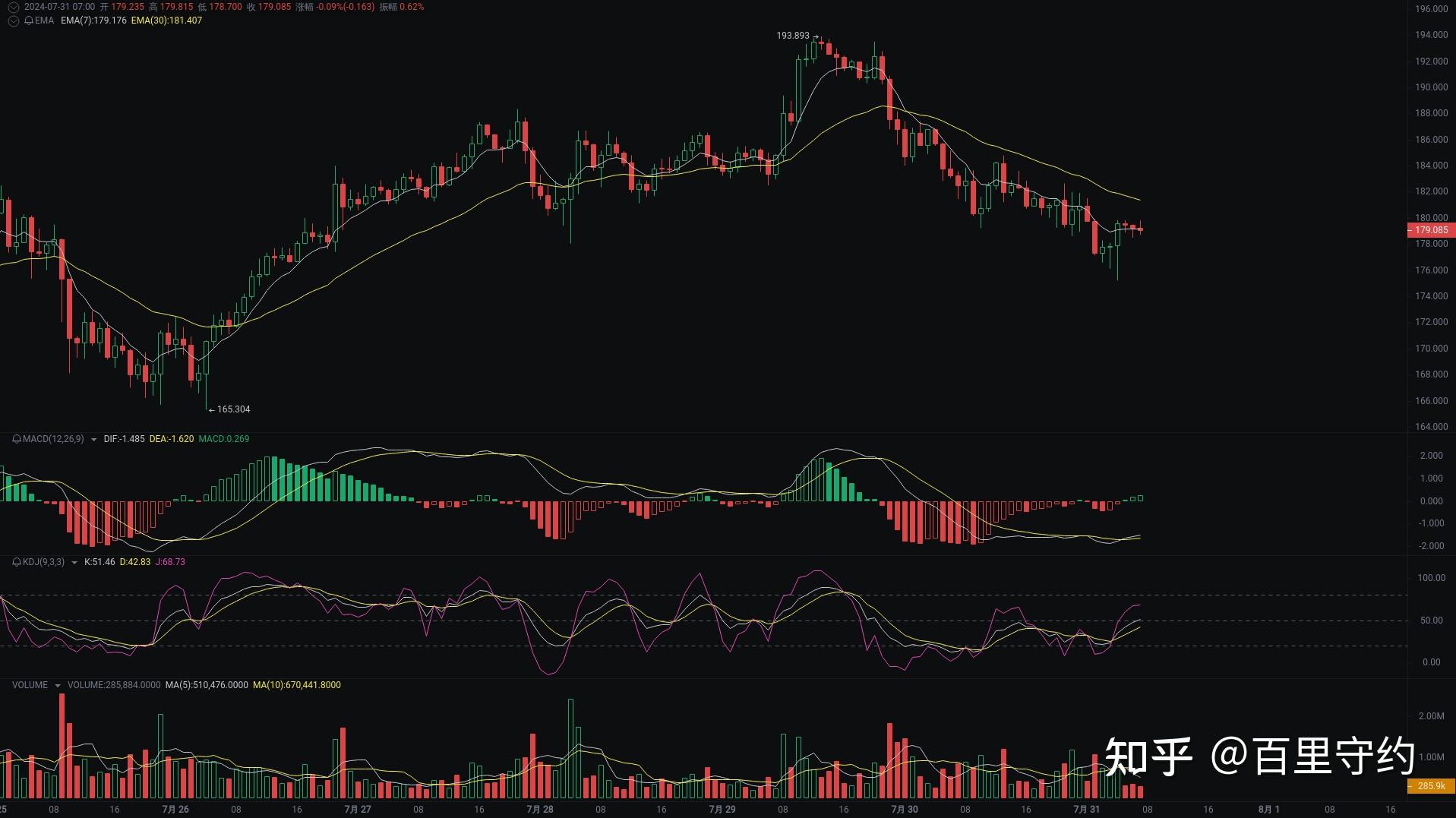Open the MACD(12,26,9) dropdown arrow
This screenshot has width=1456, height=818.
tap(93, 440)
